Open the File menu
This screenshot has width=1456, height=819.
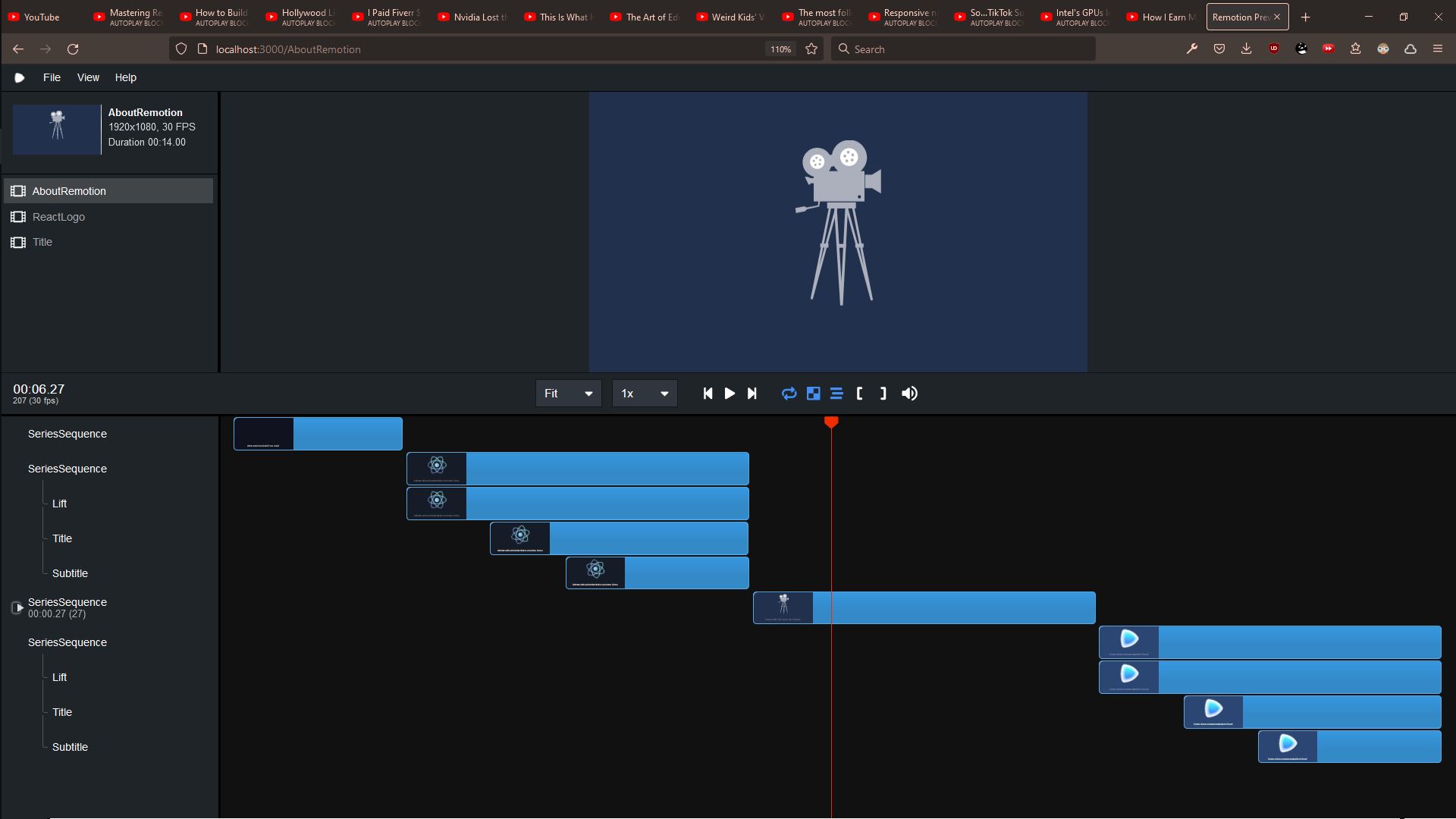52,77
